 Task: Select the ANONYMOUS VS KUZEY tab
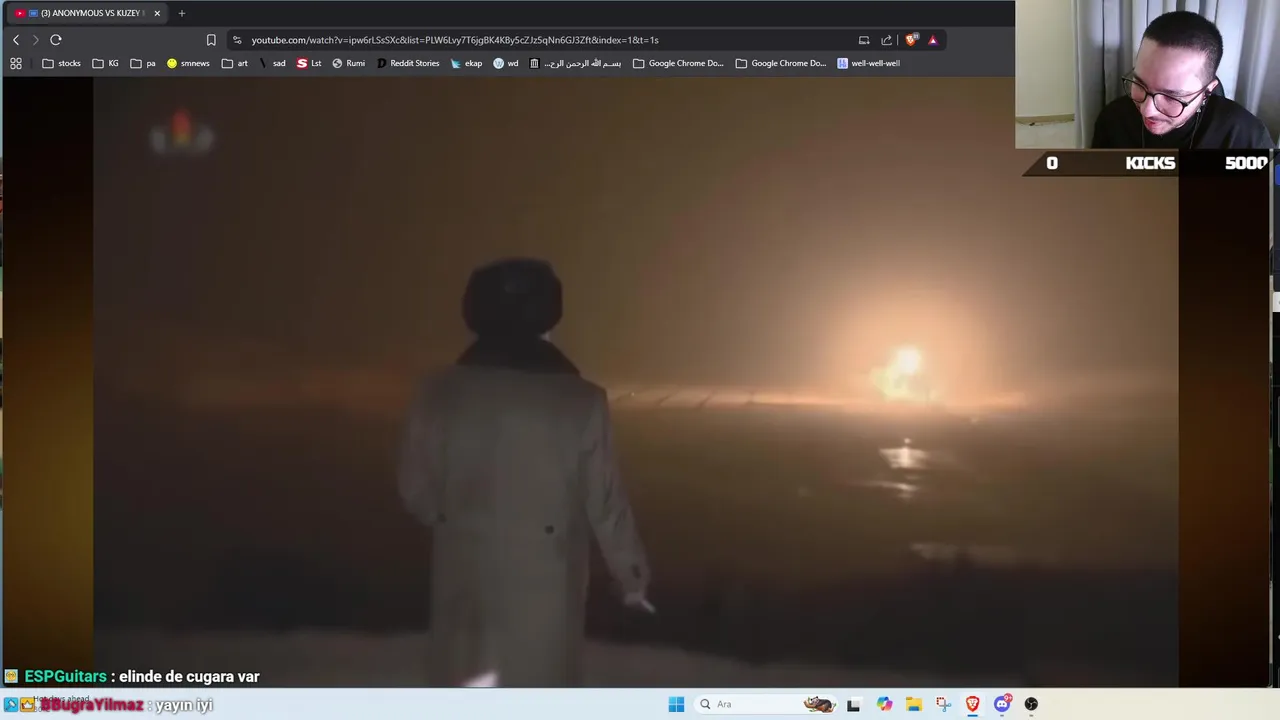pyautogui.click(x=85, y=13)
